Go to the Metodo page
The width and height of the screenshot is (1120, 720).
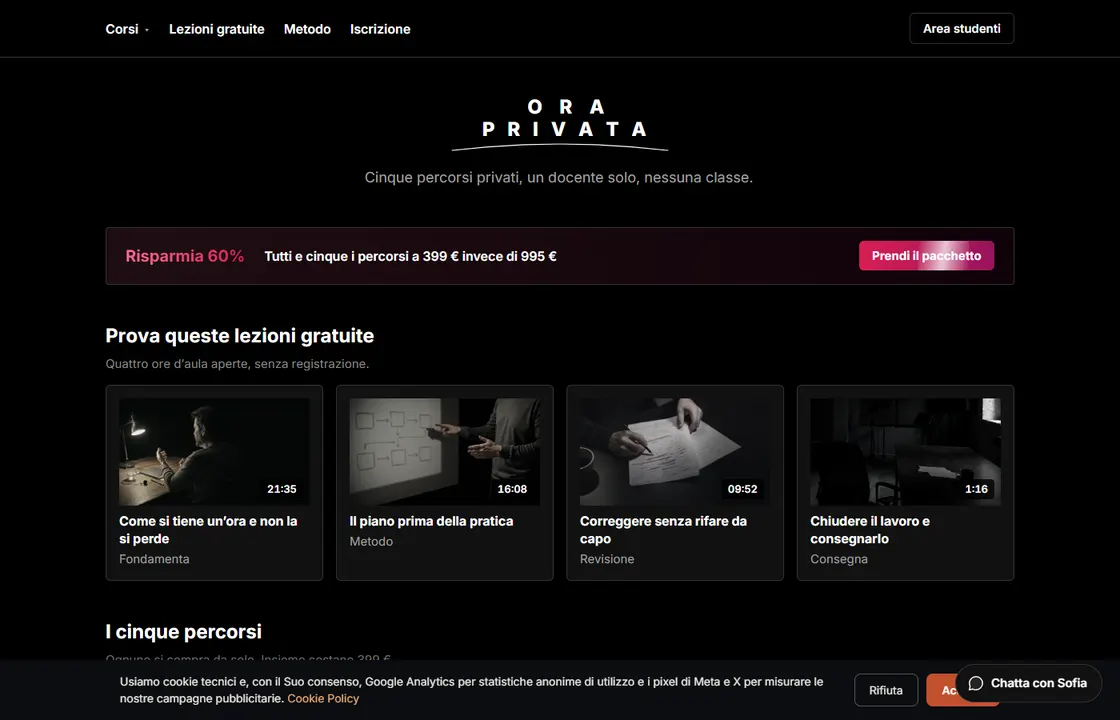(x=307, y=29)
